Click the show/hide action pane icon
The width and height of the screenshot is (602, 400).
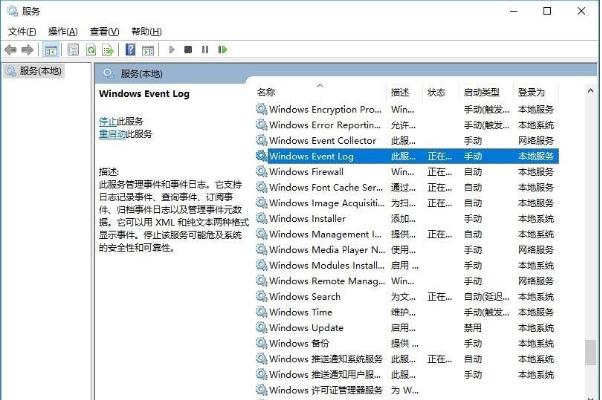[148, 50]
